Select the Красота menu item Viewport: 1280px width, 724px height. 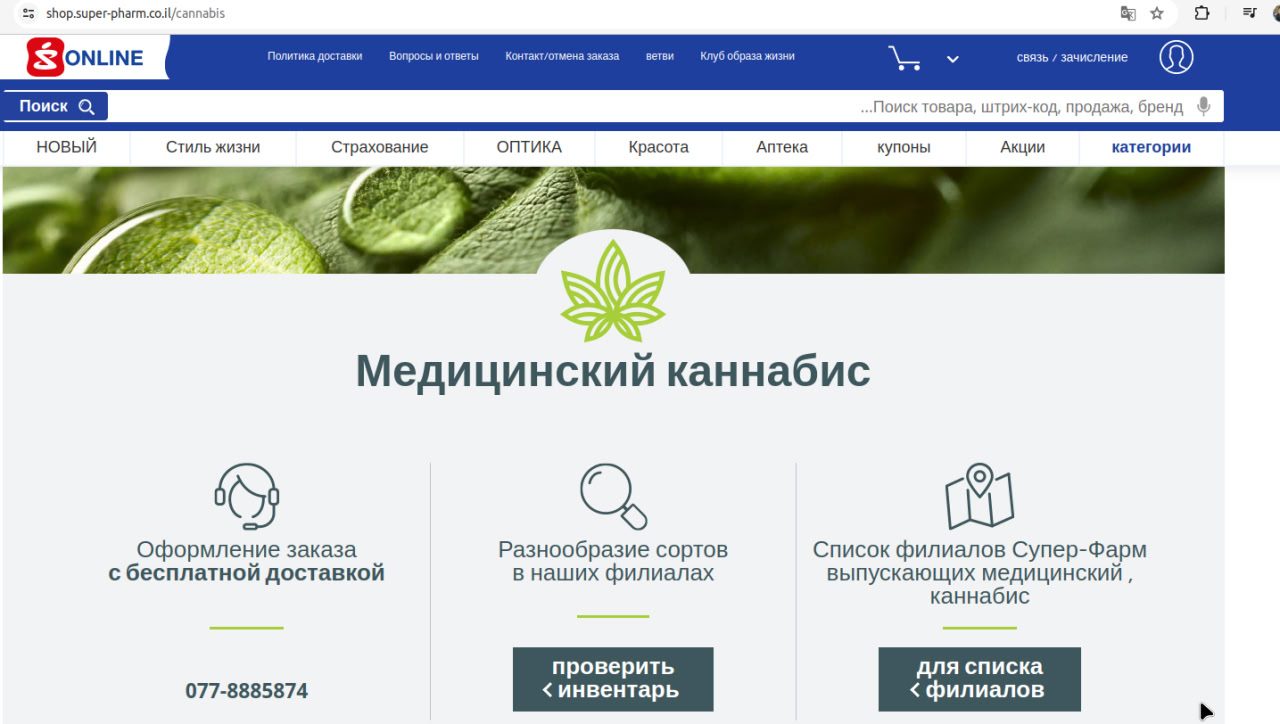(659, 147)
